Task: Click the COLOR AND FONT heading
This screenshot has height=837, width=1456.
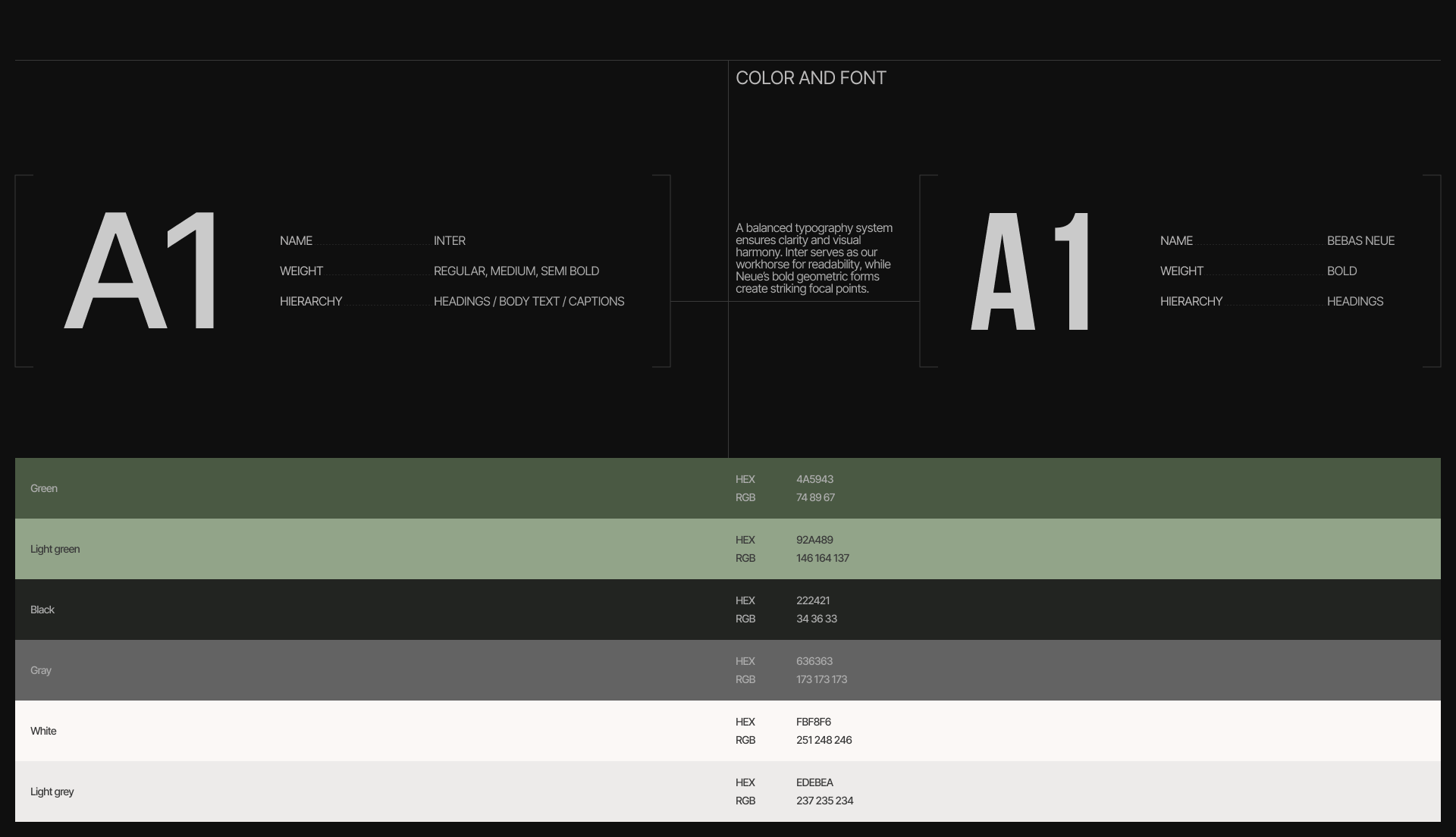Action: click(811, 78)
